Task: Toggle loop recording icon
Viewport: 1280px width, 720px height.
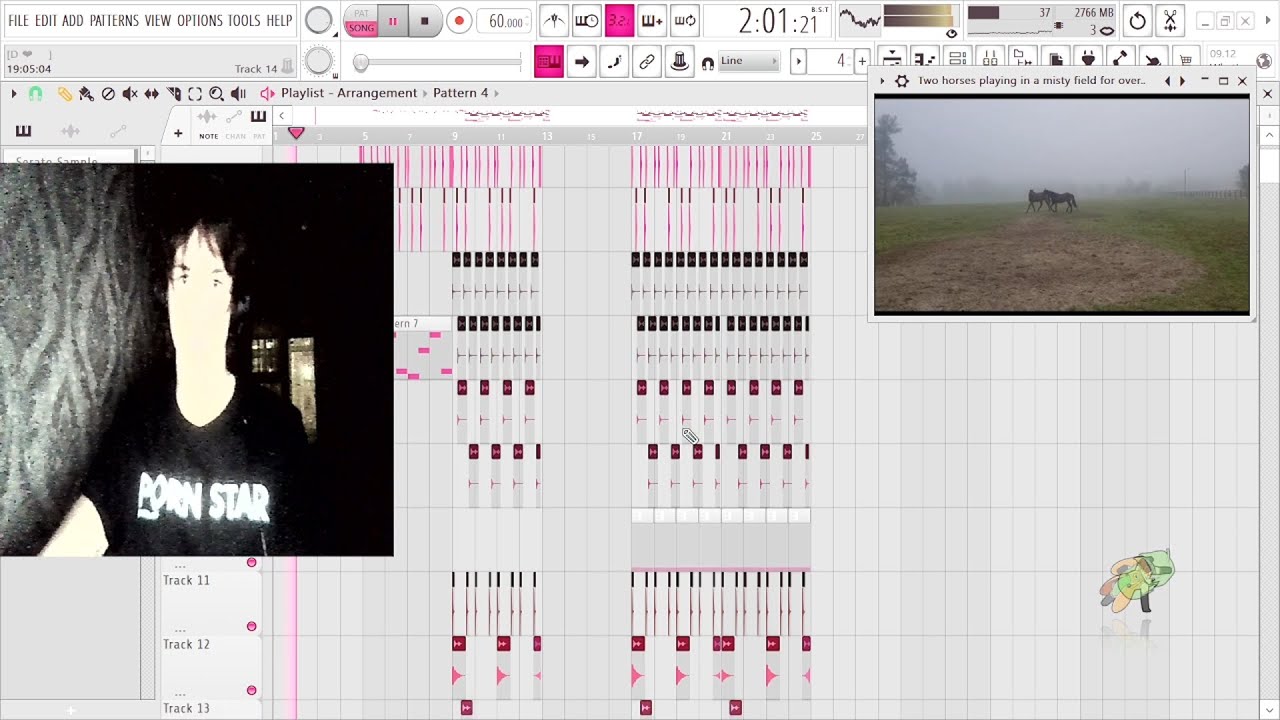Action: click(685, 20)
